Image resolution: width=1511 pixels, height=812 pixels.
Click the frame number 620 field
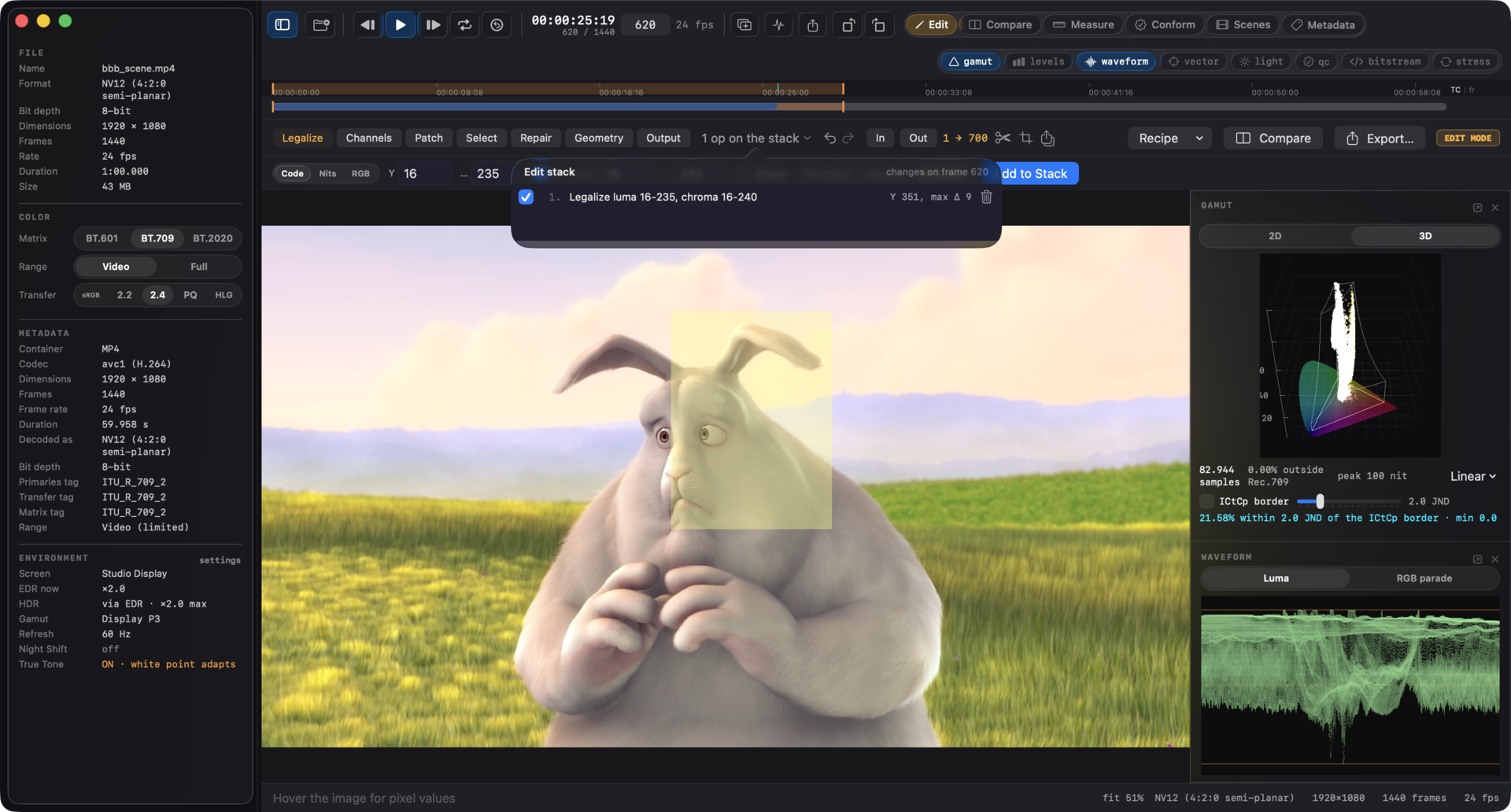[x=645, y=24]
